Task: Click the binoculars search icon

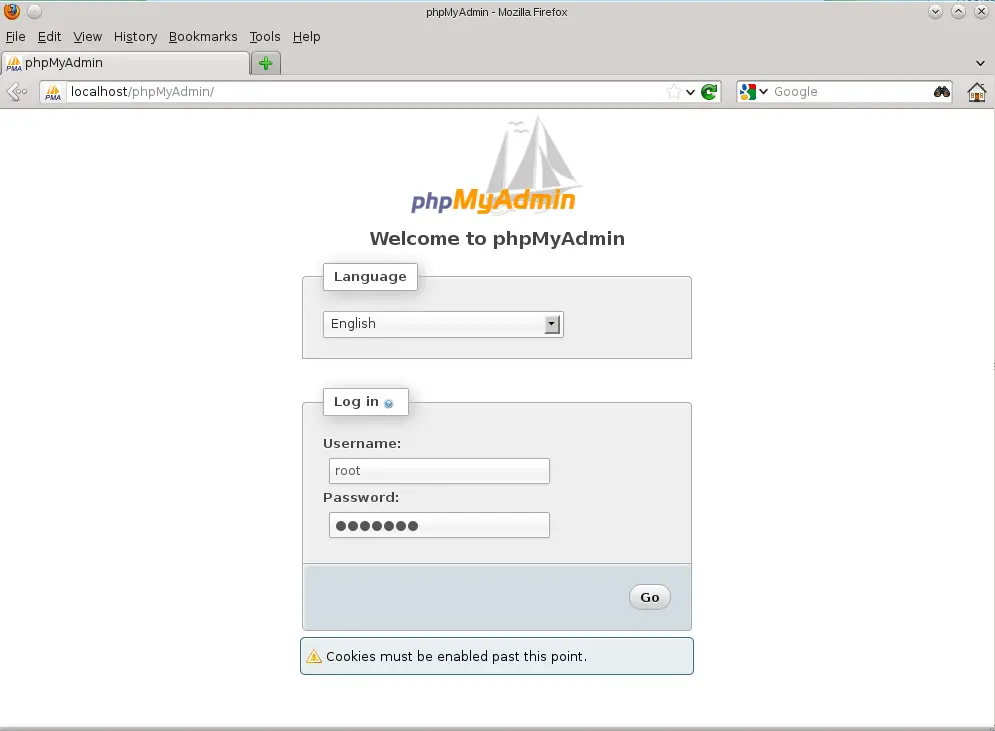Action: [942, 92]
